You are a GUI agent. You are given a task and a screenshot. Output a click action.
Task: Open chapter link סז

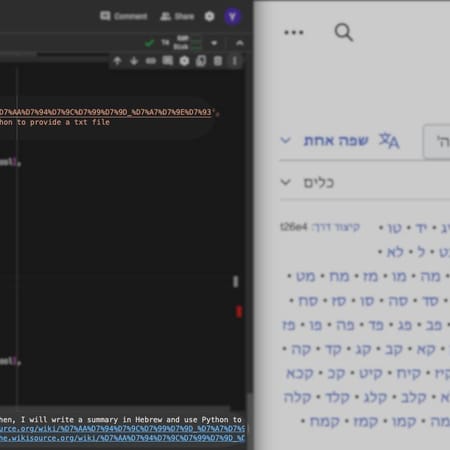point(339,301)
